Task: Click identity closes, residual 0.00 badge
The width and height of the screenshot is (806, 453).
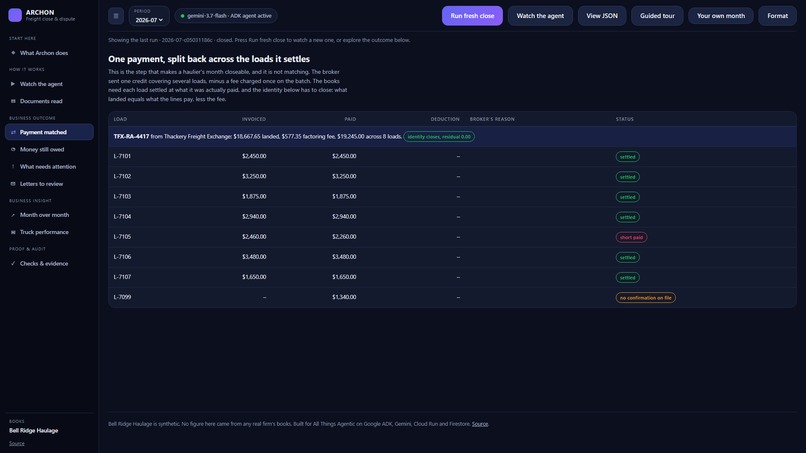Action: pyautogui.click(x=439, y=137)
